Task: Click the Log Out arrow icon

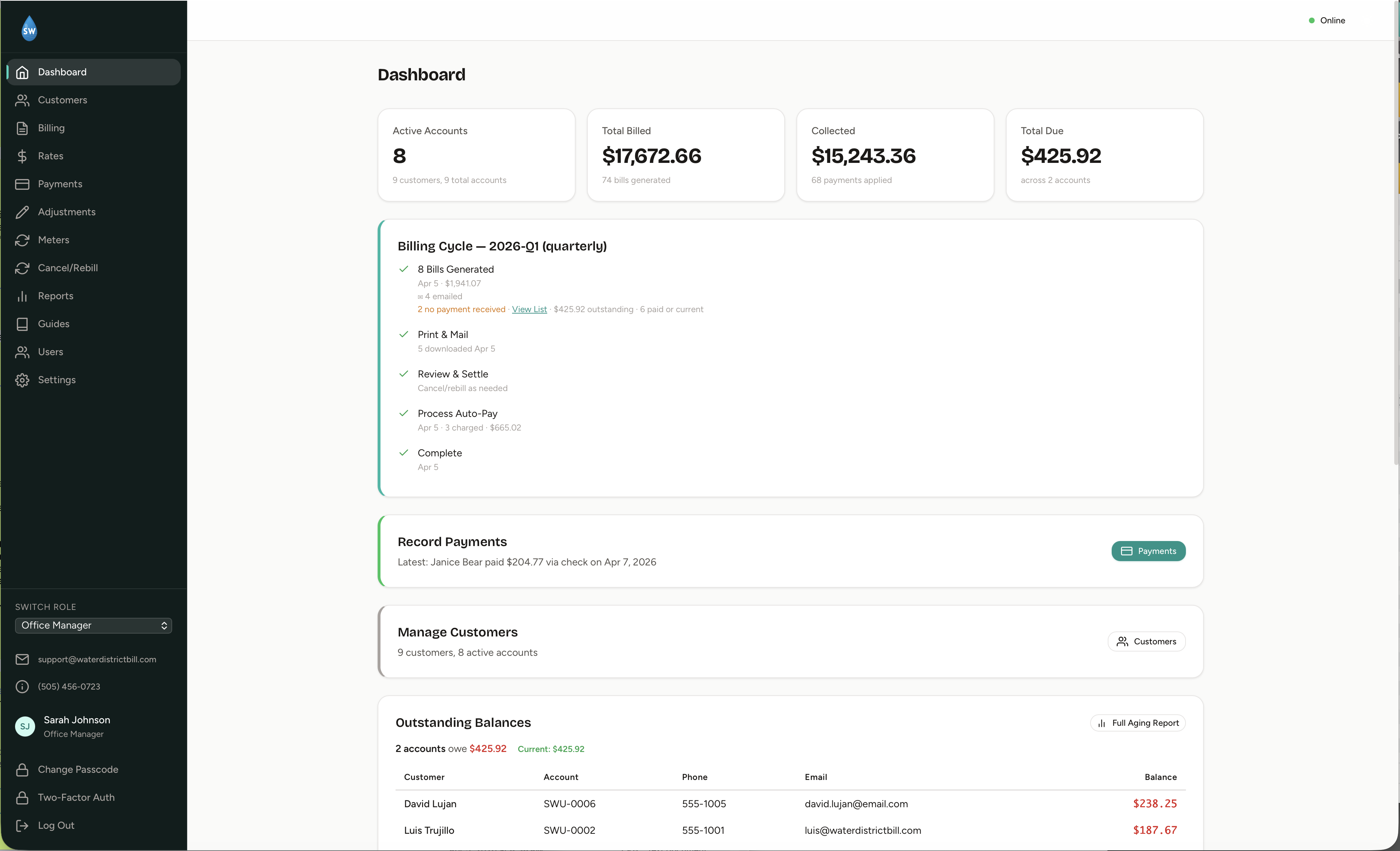Action: click(x=22, y=826)
